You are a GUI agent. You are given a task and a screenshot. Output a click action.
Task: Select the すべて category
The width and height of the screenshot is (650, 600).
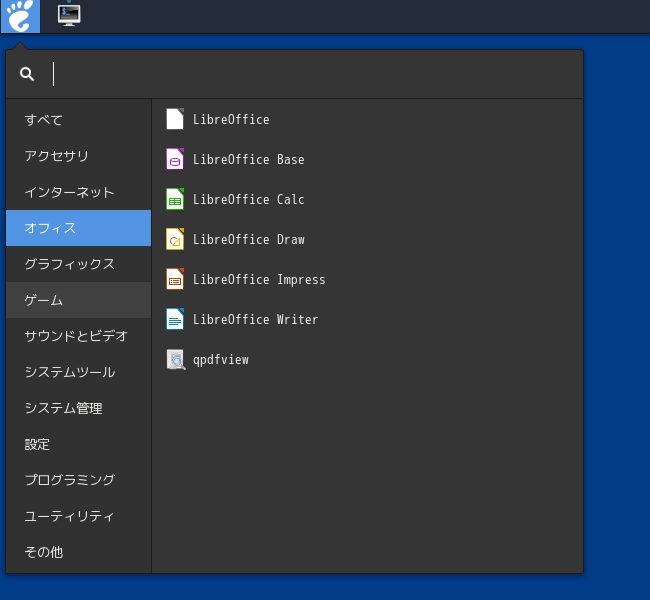tap(78, 120)
